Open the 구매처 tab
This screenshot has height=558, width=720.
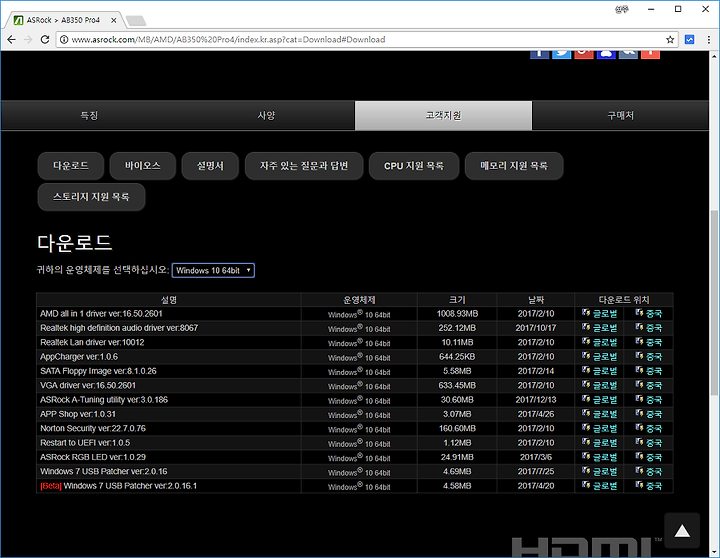tap(620, 115)
